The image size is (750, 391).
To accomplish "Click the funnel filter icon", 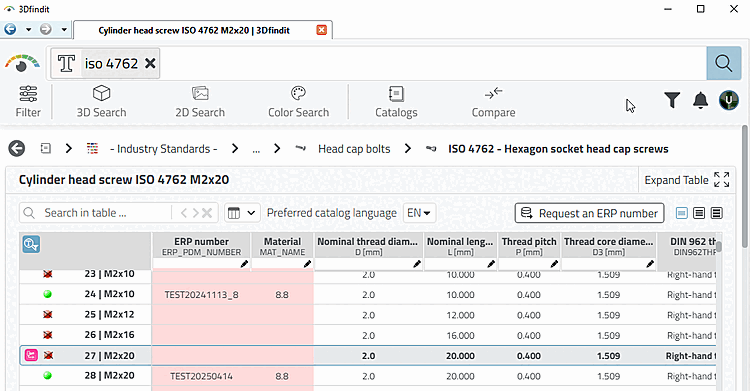I will tap(672, 100).
